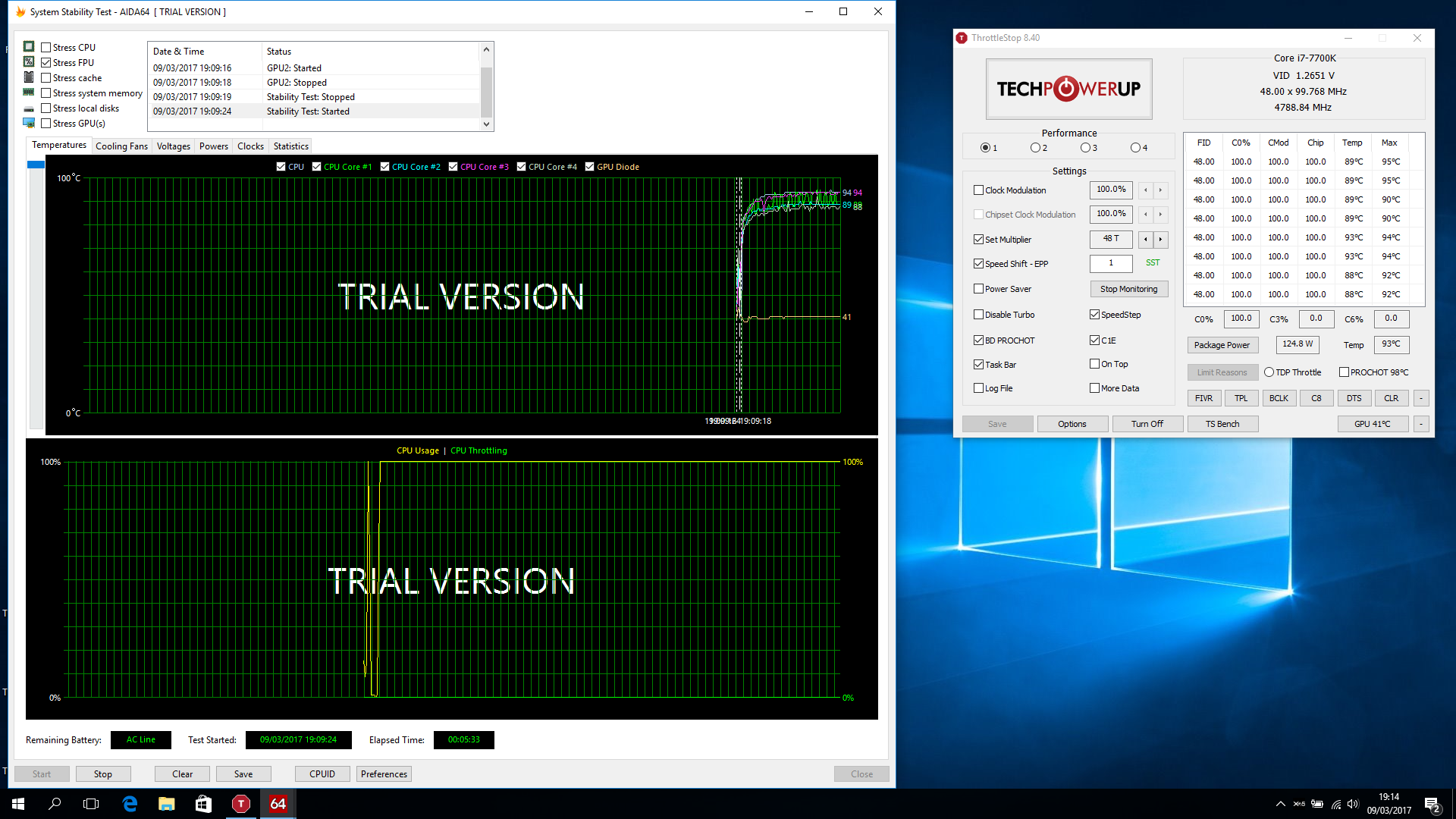
Task: Toggle the BD PROCHOT checkbox
Action: tap(978, 340)
